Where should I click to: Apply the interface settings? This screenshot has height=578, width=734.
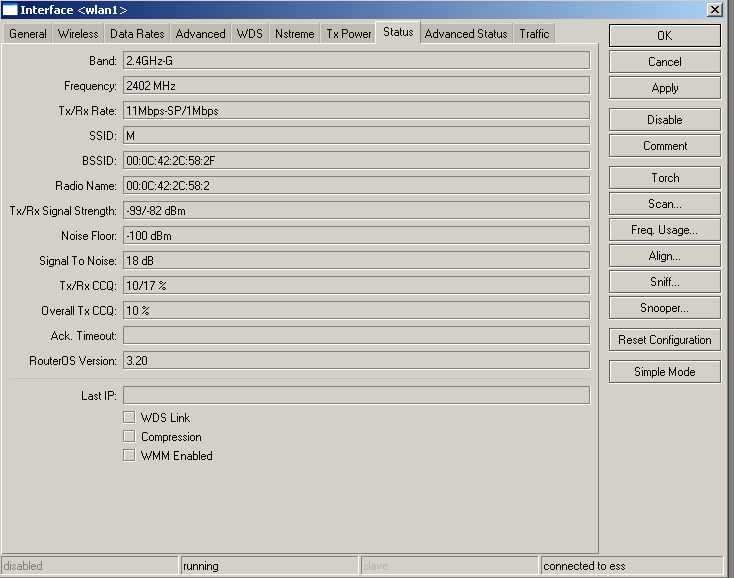664,88
